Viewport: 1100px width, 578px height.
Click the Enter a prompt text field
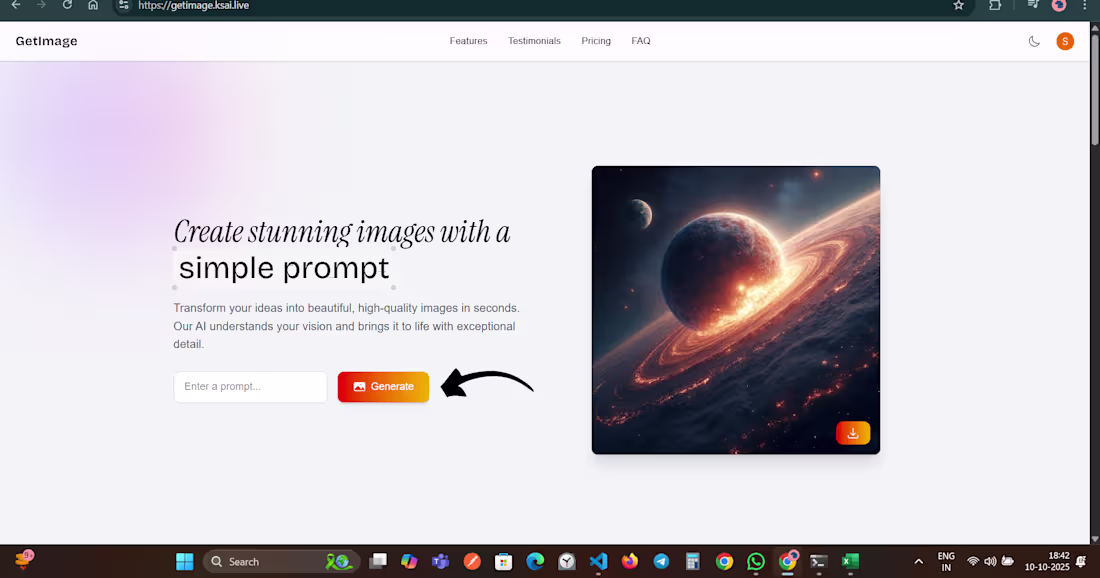250,387
